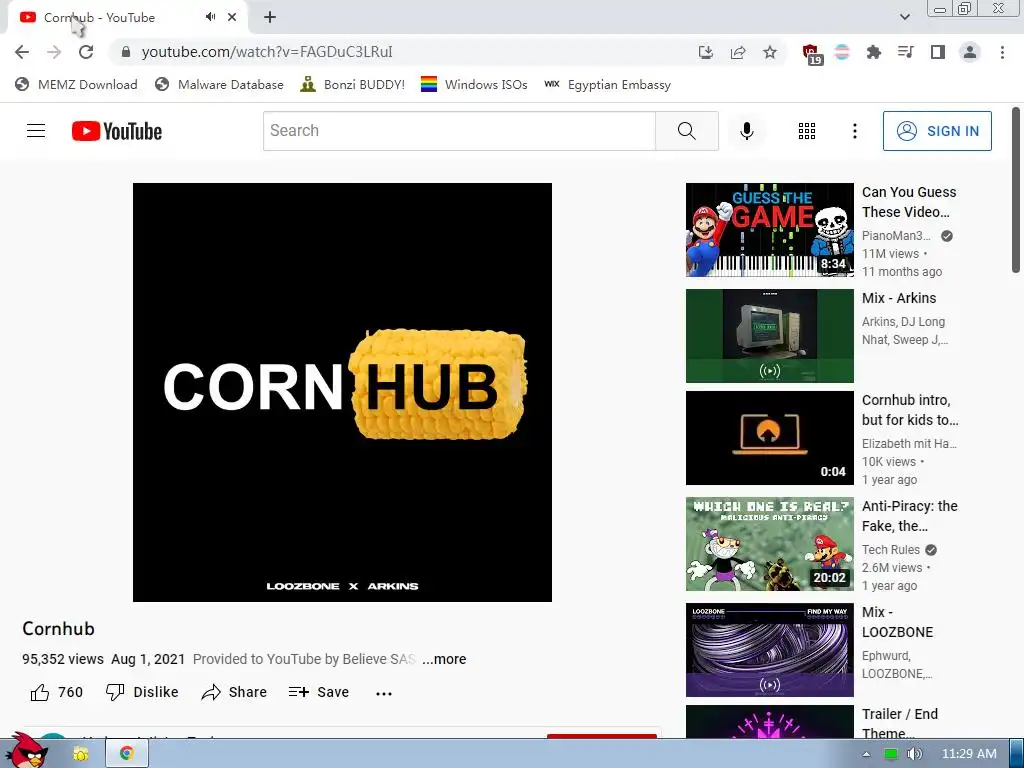Viewport: 1024px width, 768px height.
Task: Open the media control toolbar icon
Action: (x=905, y=52)
